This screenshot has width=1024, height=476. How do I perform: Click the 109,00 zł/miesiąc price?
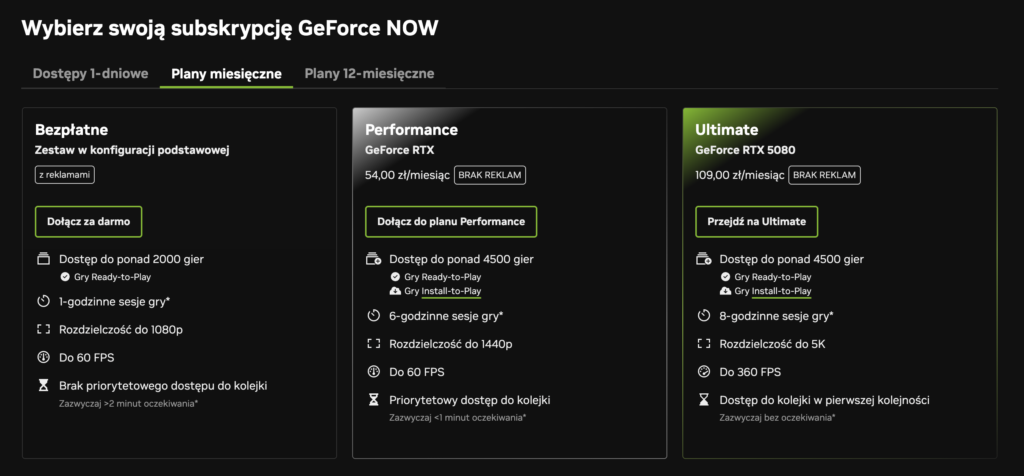point(740,176)
